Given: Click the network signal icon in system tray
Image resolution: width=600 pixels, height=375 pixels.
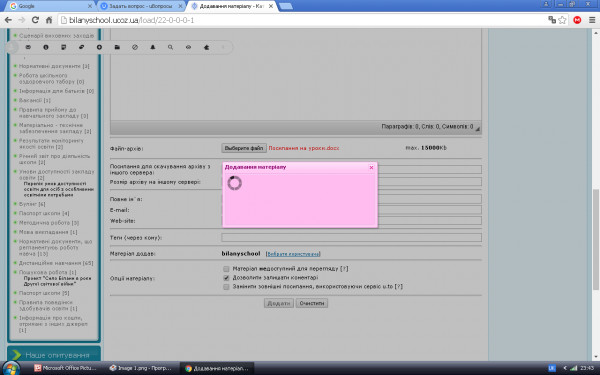Looking at the screenshot, I should coord(573,368).
